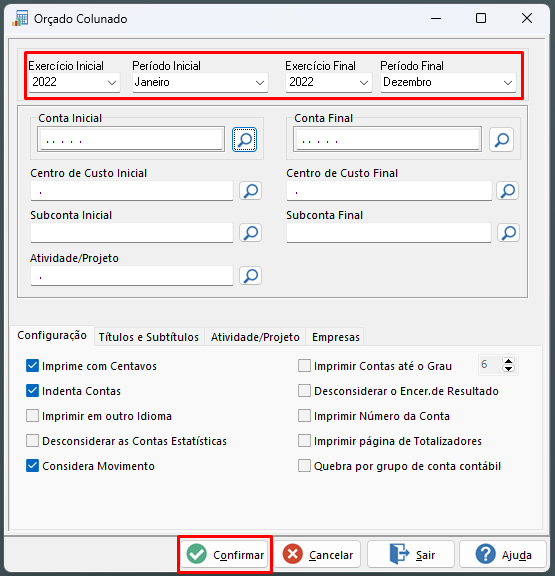This screenshot has height=576, width=555.
Task: Toggle Considera Movimento checkbox
Action: pyautogui.click(x=32, y=466)
